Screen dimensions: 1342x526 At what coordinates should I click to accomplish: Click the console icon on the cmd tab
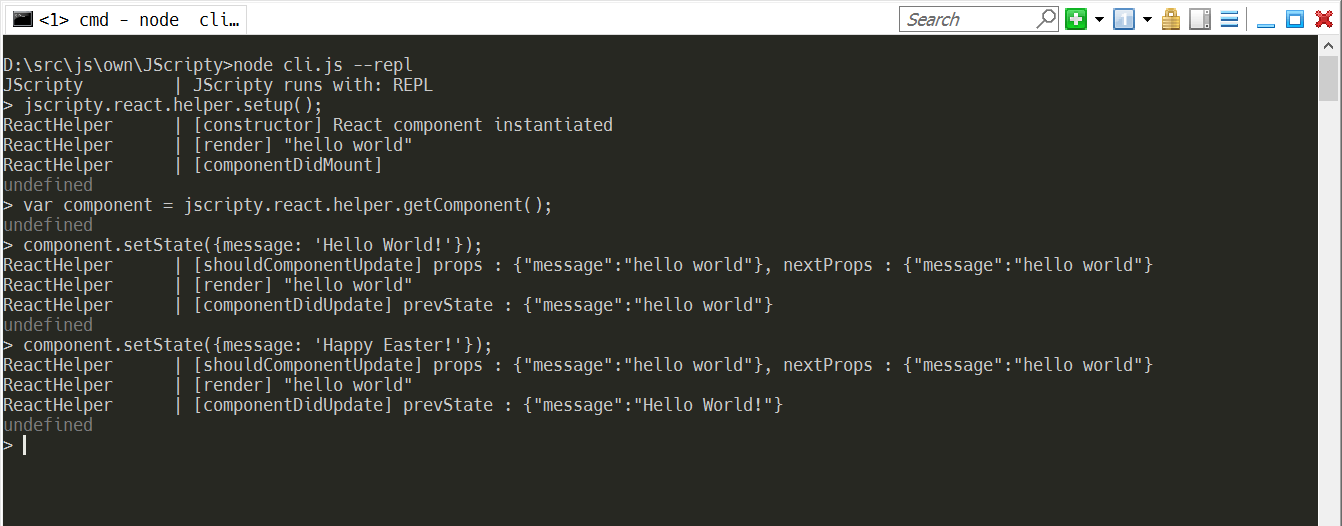[22, 20]
